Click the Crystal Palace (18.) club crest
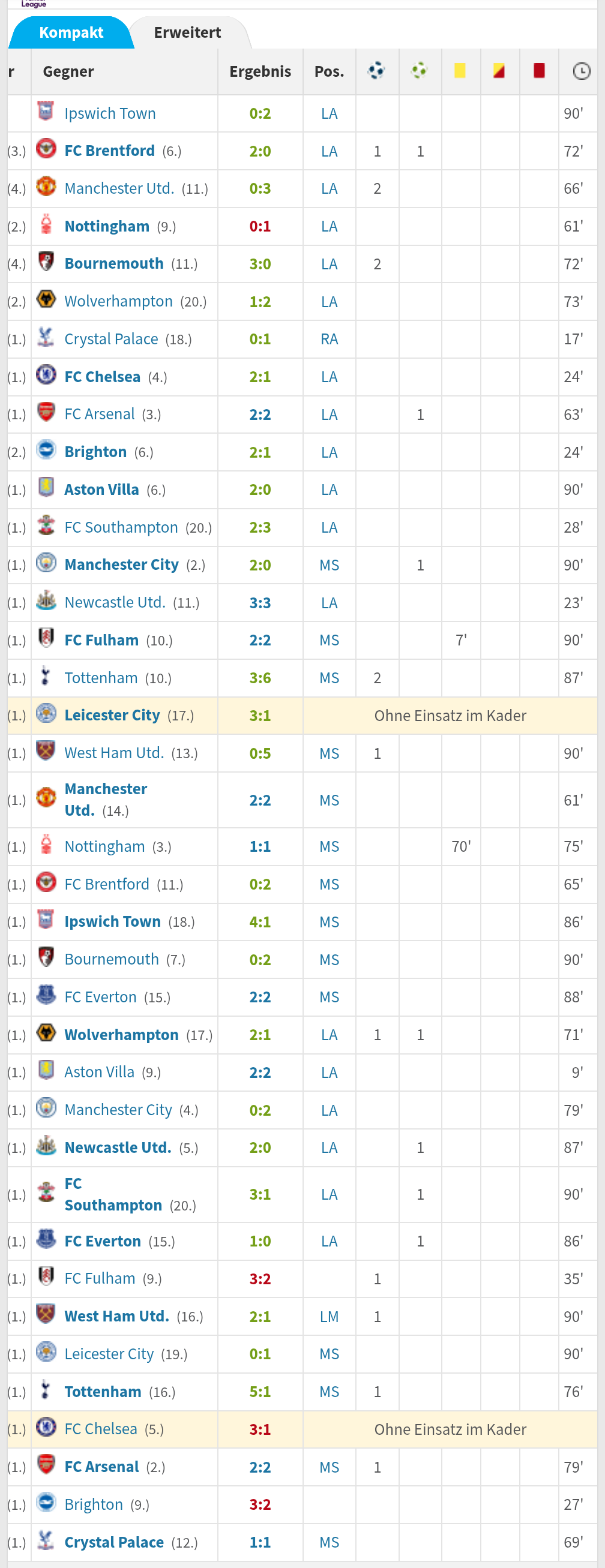 46,337
